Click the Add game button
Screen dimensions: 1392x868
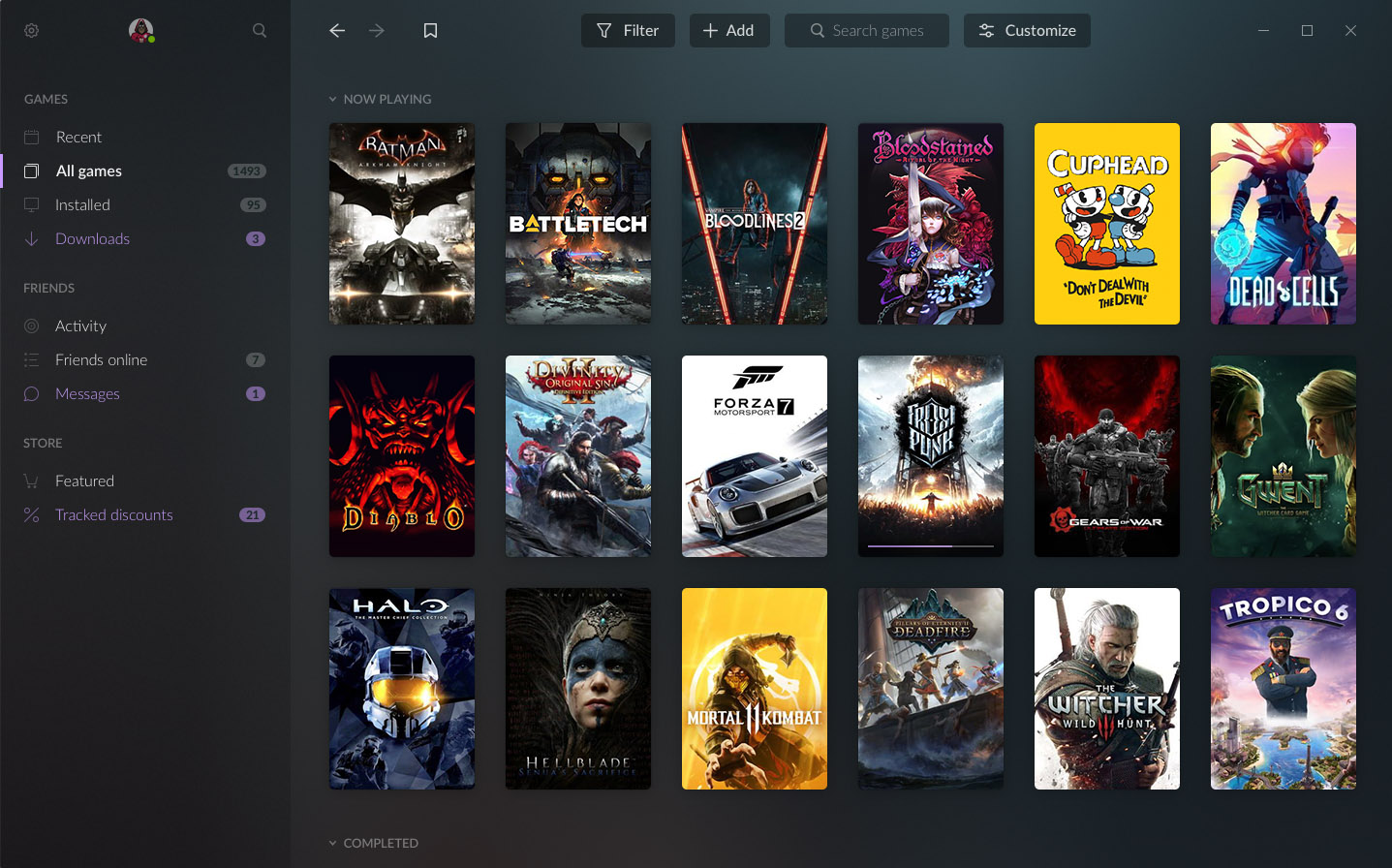[x=729, y=30]
